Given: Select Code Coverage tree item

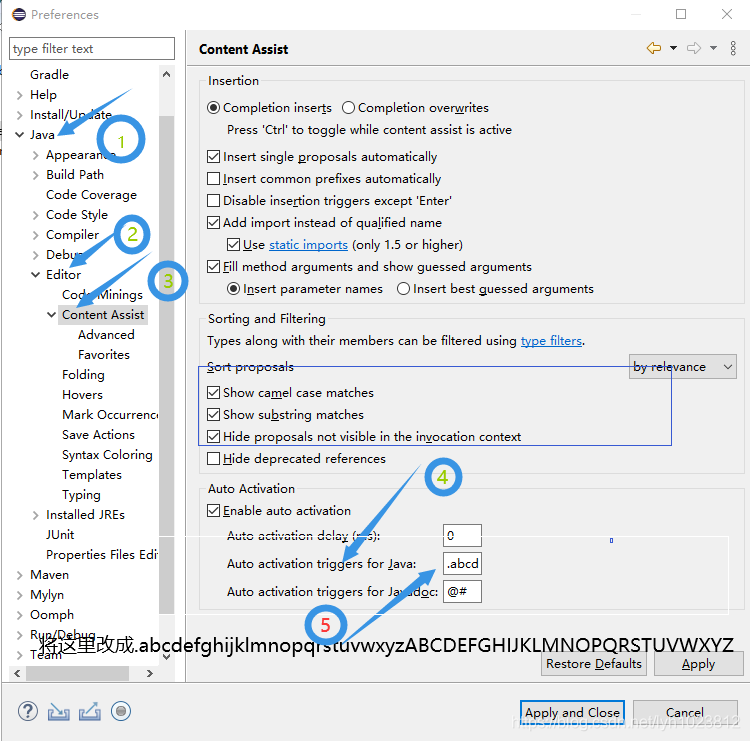Looking at the screenshot, I should coord(91,195).
